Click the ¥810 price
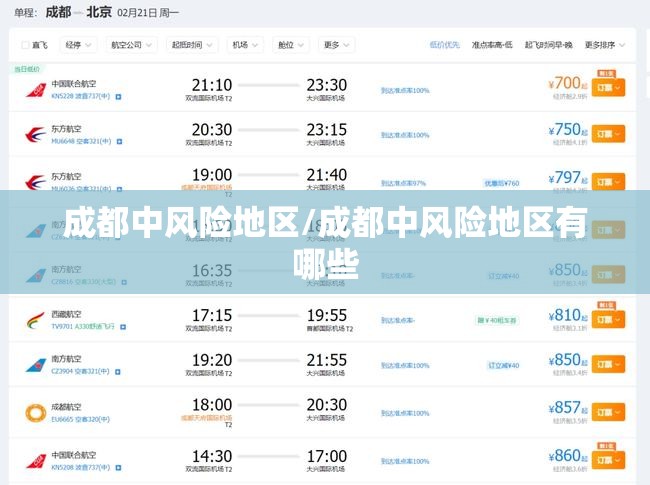650x485 pixels. pos(568,315)
